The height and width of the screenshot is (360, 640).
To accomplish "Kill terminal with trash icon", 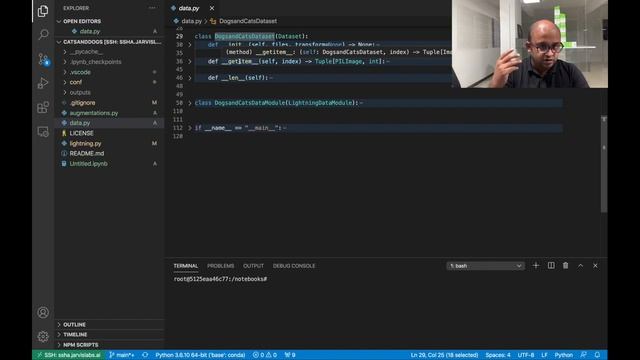I will tap(565, 266).
